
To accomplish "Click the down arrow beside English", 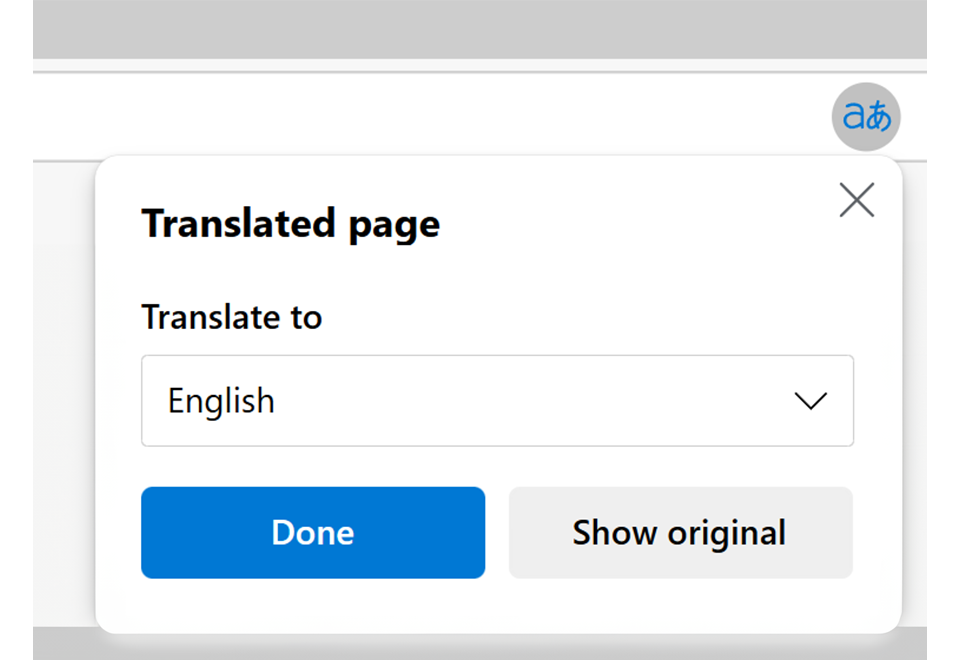I will [809, 401].
